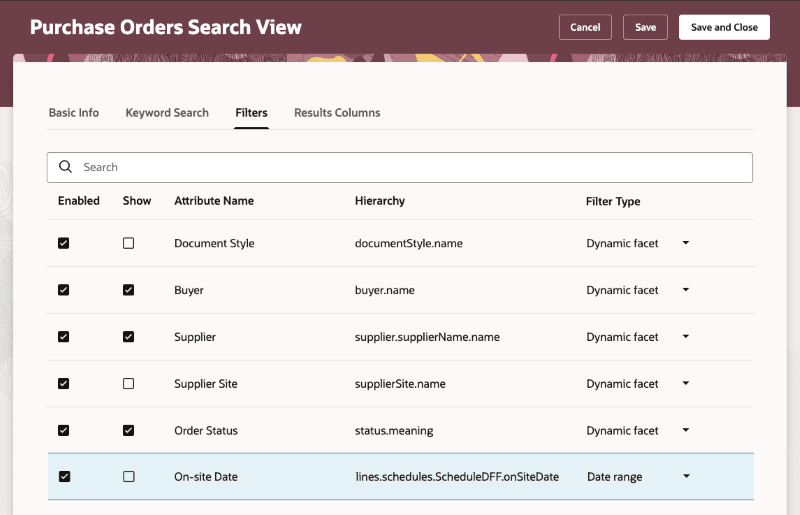Open the Results Columns tab
The height and width of the screenshot is (515, 800).
coord(337,113)
